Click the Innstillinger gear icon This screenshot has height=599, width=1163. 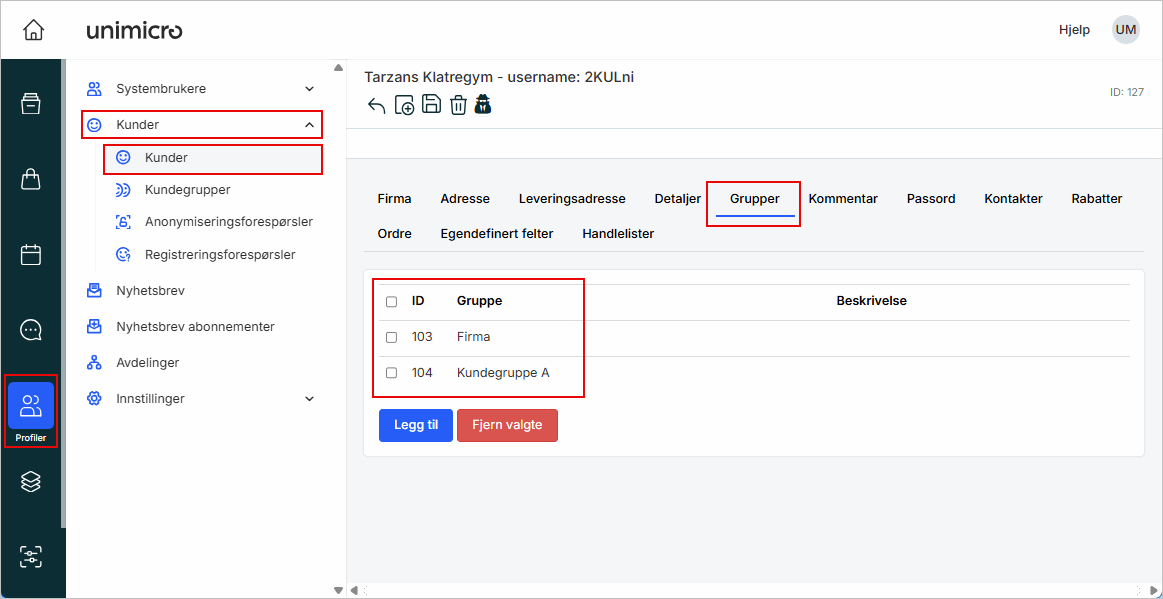[94, 398]
